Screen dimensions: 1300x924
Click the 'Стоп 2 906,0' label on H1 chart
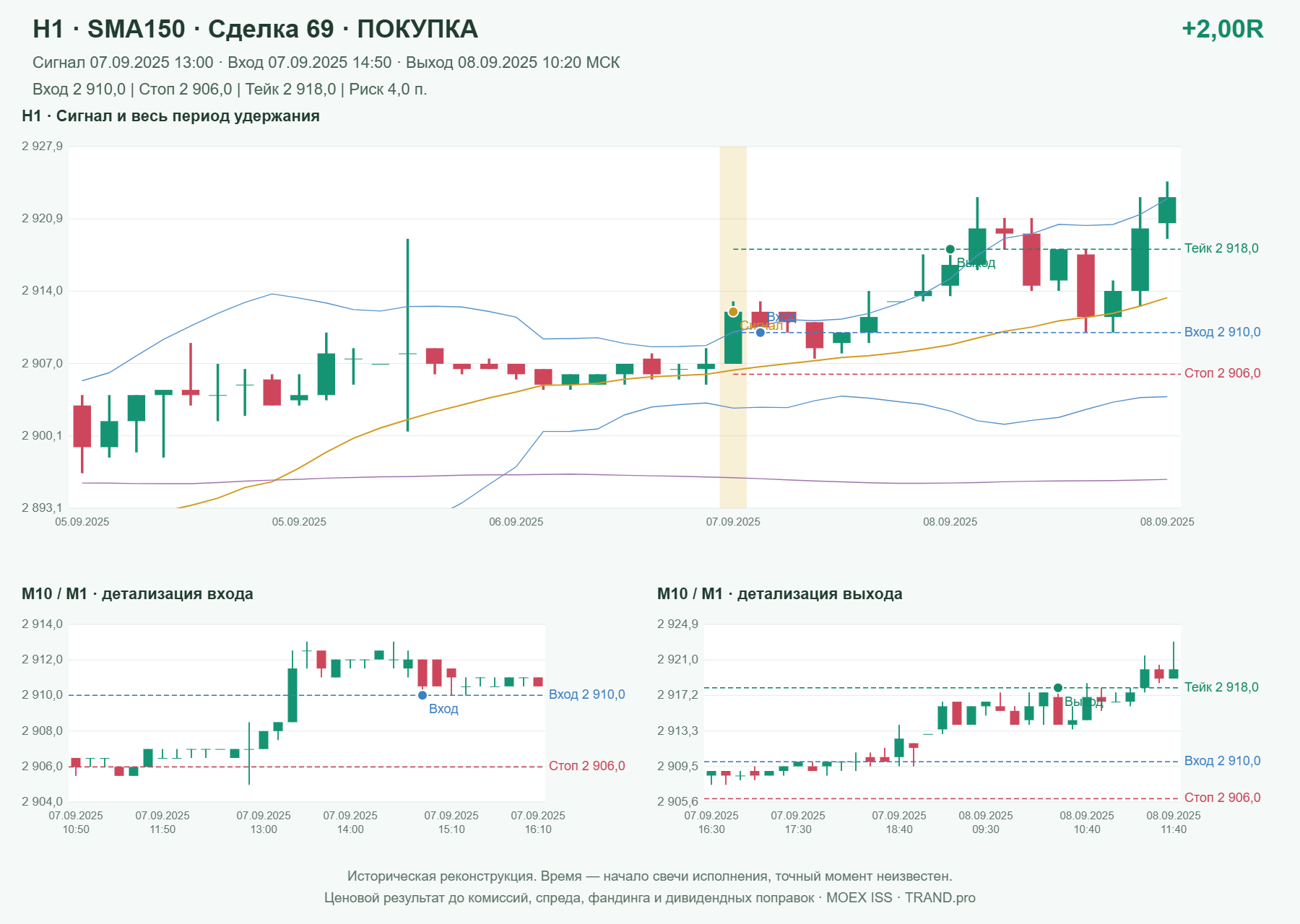(x=1222, y=373)
